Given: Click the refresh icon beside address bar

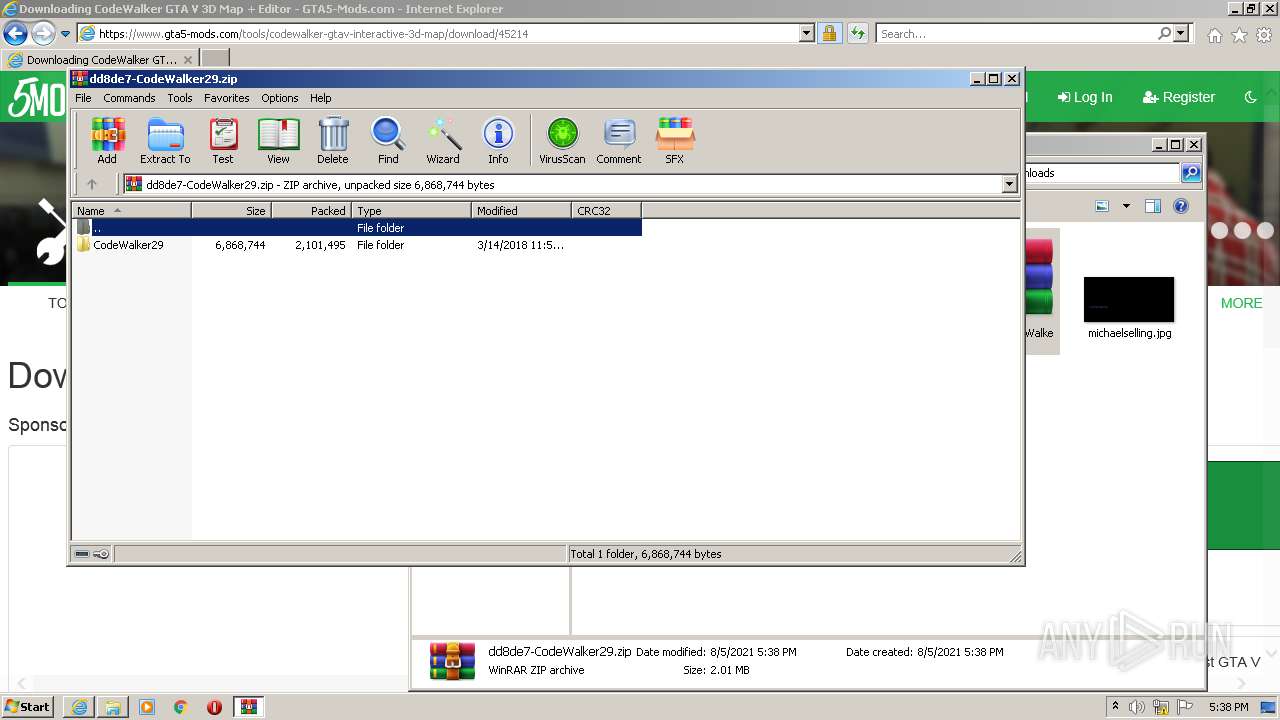Looking at the screenshot, I should coord(857,33).
